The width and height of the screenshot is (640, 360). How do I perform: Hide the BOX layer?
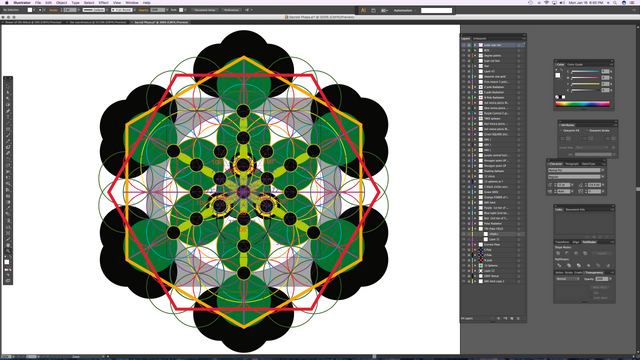pos(463,50)
